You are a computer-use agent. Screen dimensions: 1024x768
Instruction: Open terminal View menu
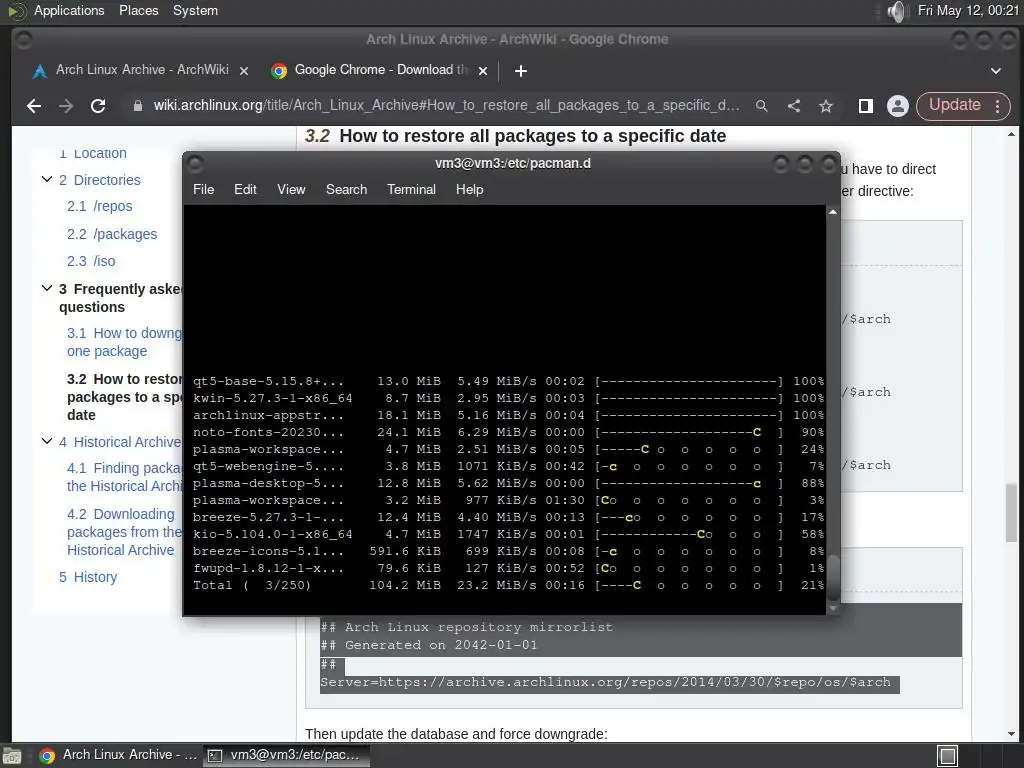coord(291,189)
